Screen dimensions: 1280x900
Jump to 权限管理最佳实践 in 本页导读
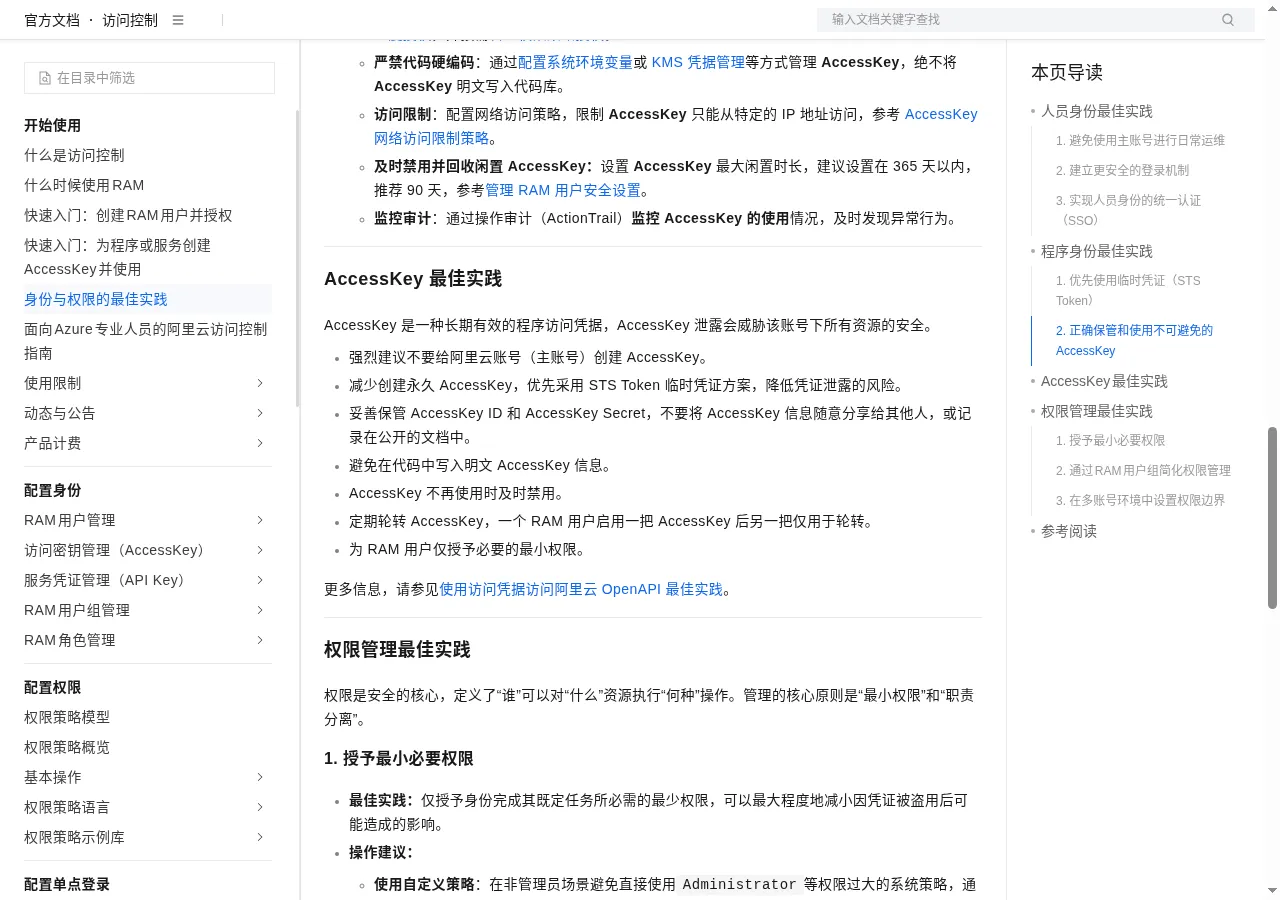(x=1097, y=411)
